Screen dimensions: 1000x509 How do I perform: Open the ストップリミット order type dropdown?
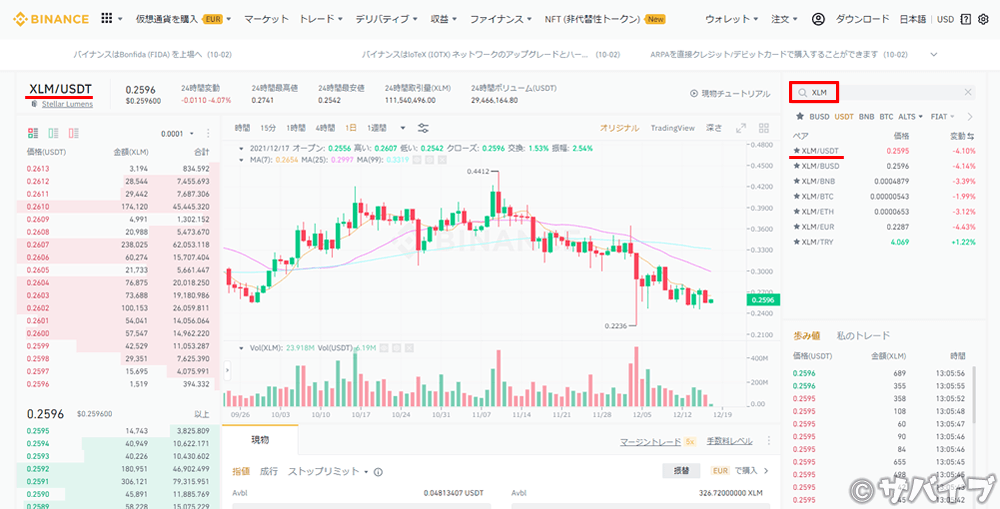pos(328,471)
